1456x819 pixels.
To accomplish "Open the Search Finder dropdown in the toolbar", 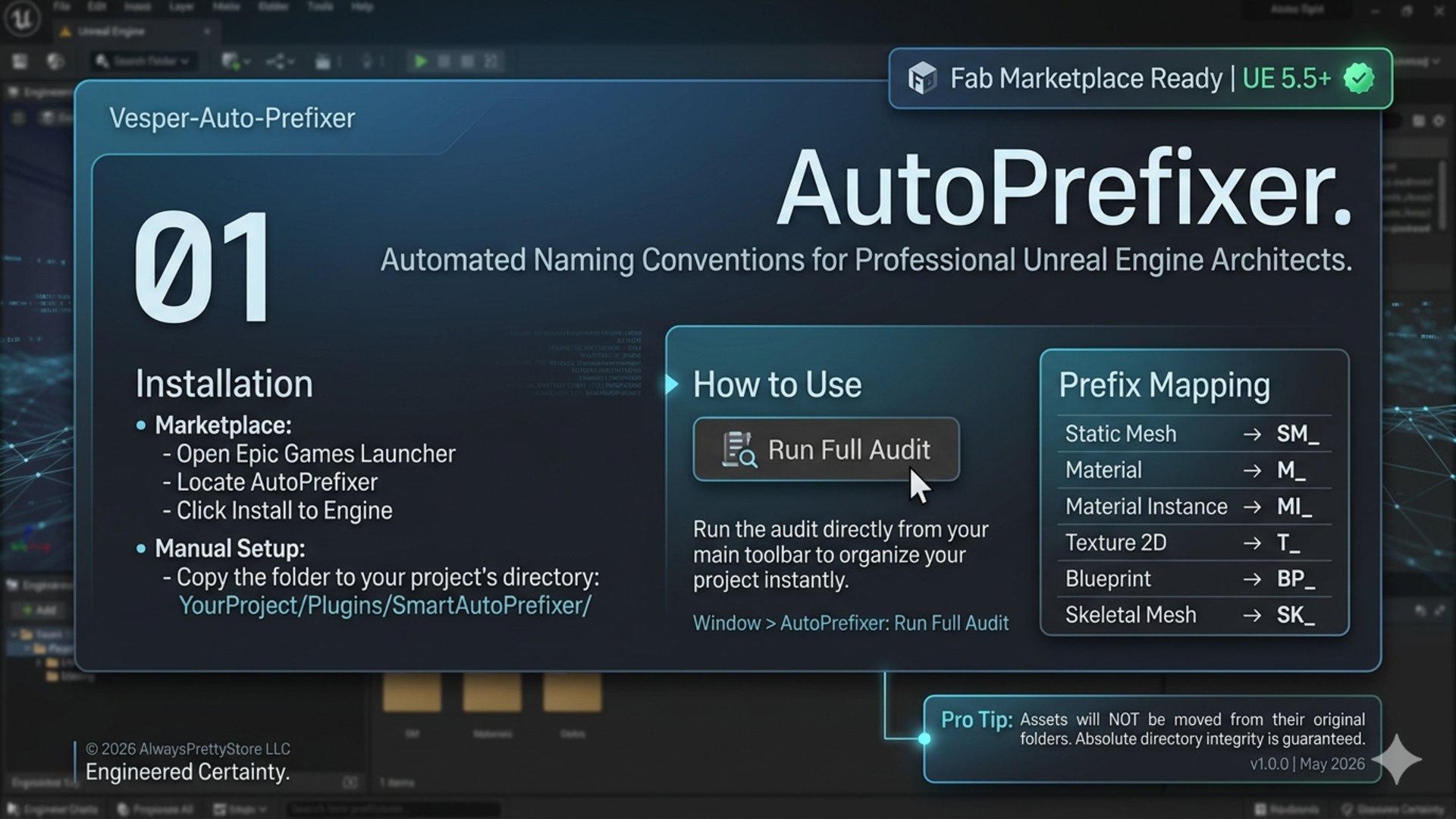I will [x=143, y=61].
